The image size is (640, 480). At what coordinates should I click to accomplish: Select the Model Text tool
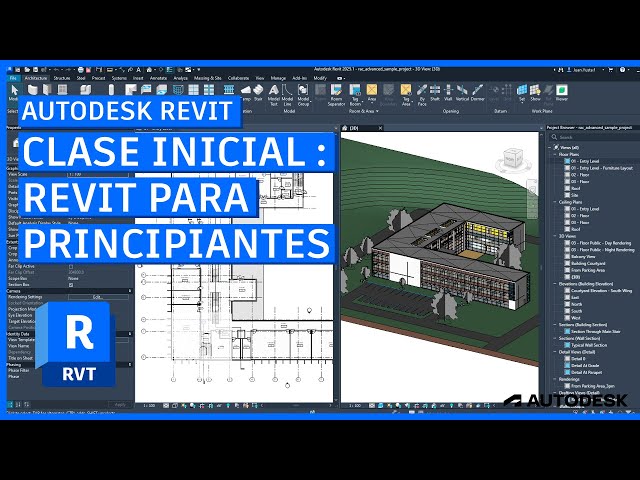pos(273,95)
